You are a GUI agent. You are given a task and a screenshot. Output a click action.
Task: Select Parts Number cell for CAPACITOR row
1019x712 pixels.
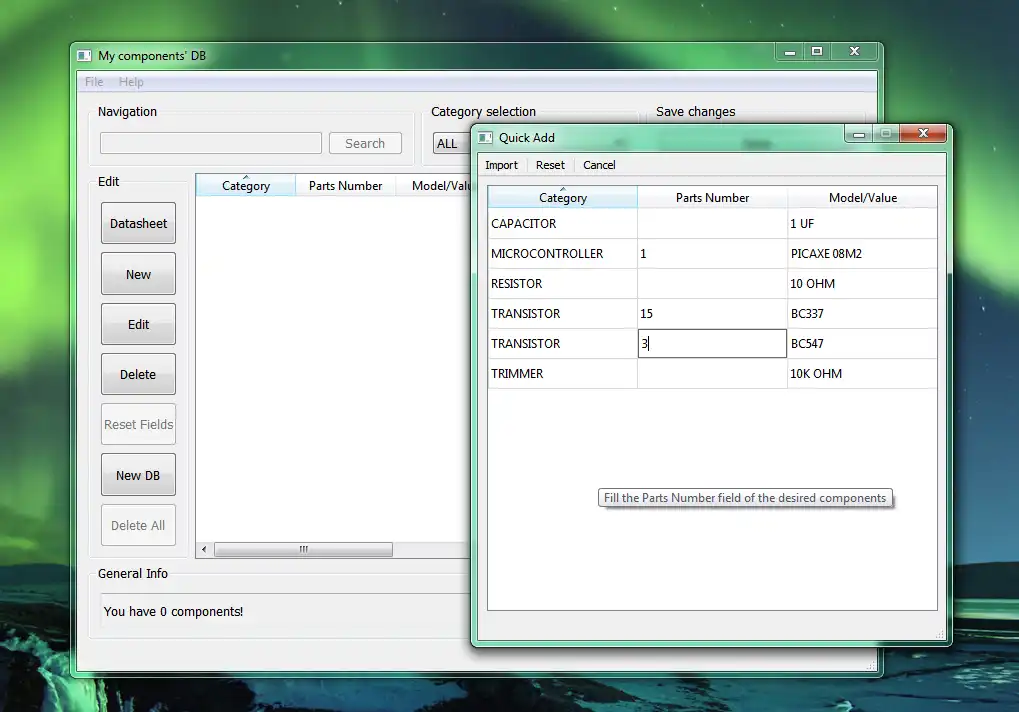[712, 224]
